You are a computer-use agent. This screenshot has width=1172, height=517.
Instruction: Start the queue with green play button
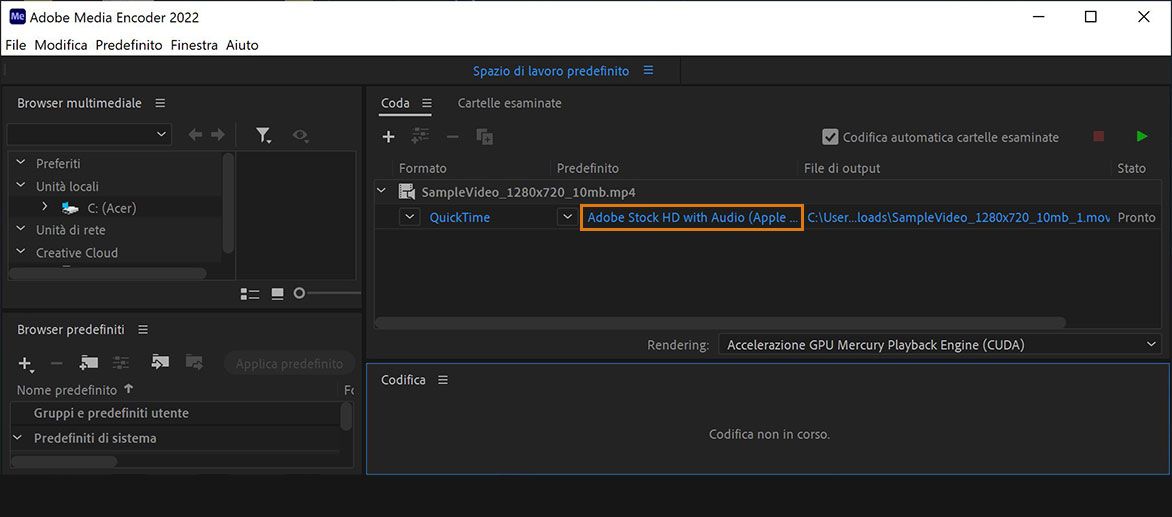pos(1141,137)
